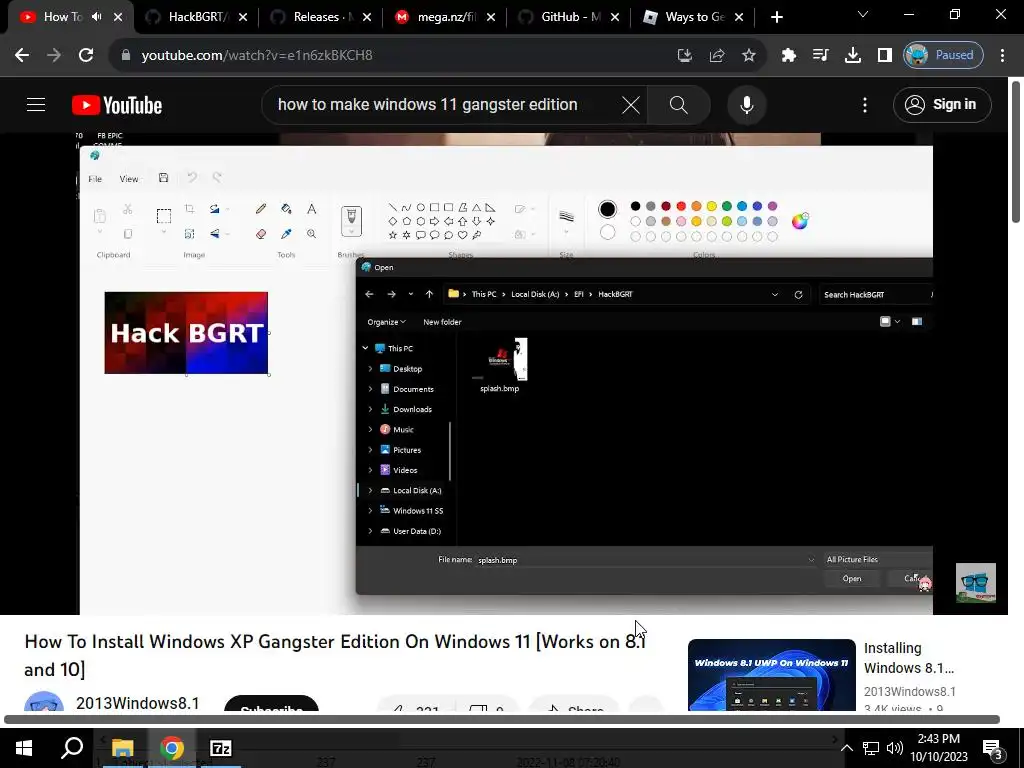Image resolution: width=1024 pixels, height=768 pixels.
Task: Open Windows Start menu
Action: click(24, 748)
